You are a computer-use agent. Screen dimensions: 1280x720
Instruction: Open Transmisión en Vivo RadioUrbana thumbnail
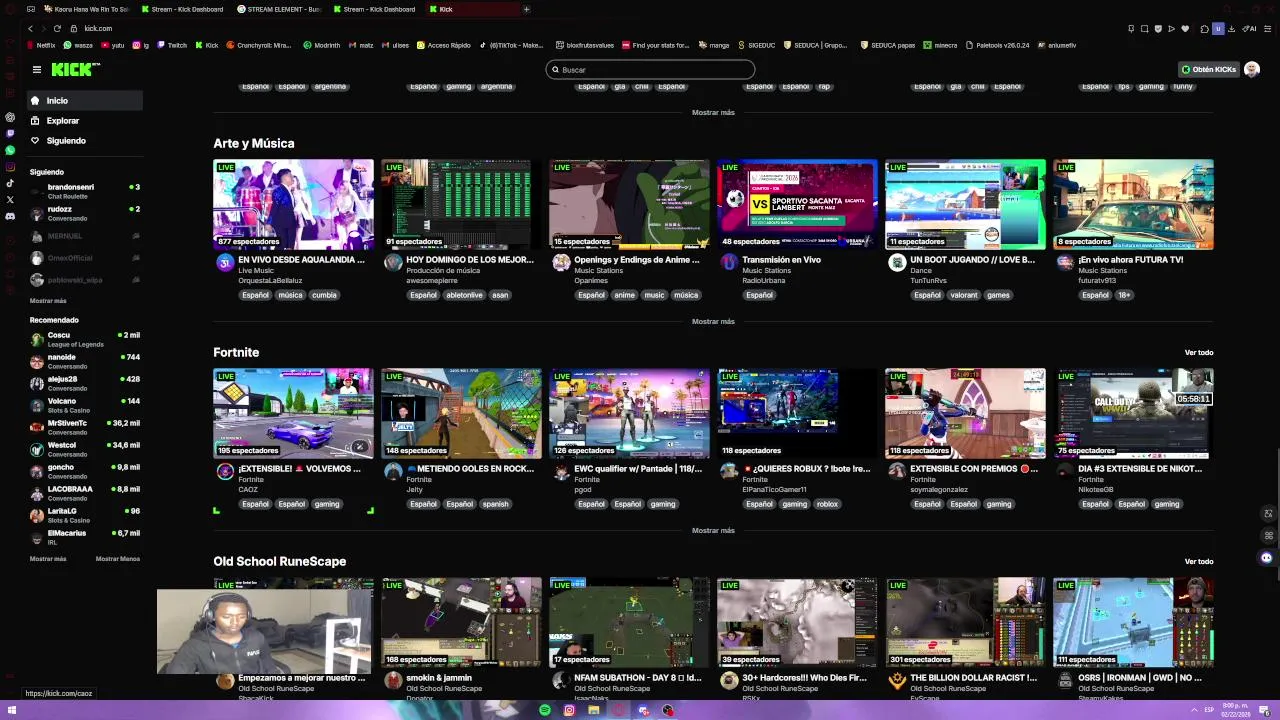pyautogui.click(x=797, y=204)
